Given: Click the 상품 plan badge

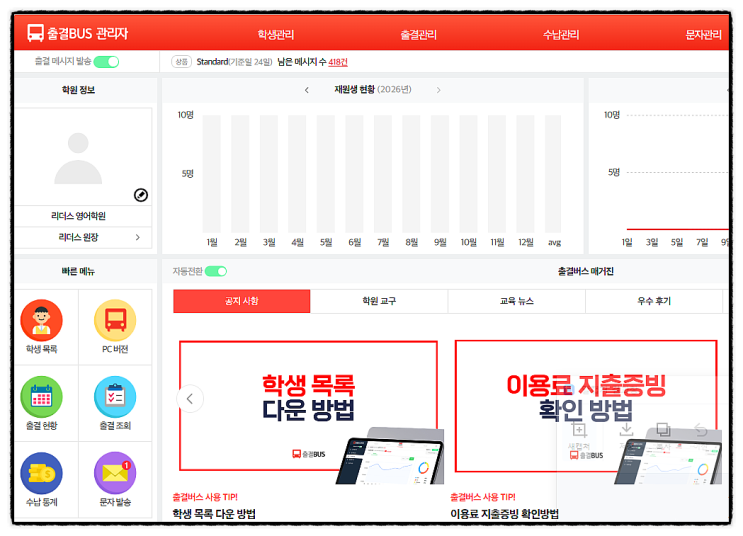Looking at the screenshot, I should [181, 62].
